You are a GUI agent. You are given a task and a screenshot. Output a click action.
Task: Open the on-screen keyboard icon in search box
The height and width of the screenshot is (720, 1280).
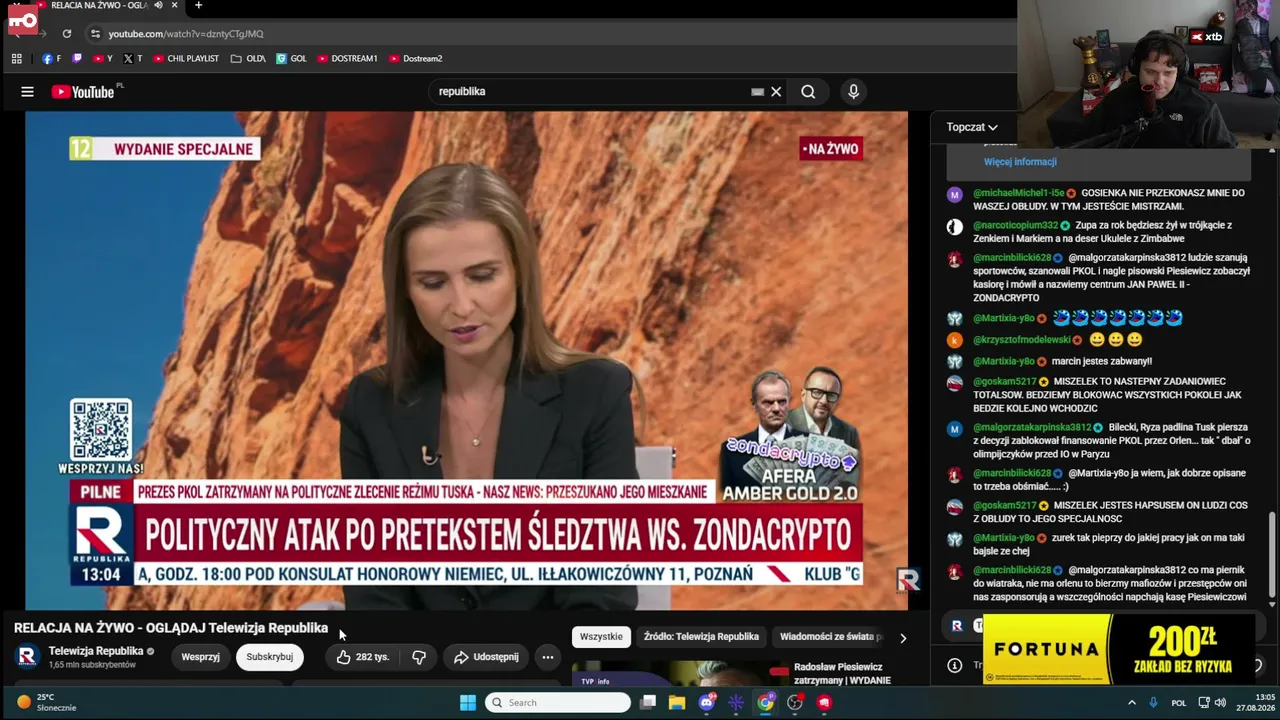click(x=757, y=92)
